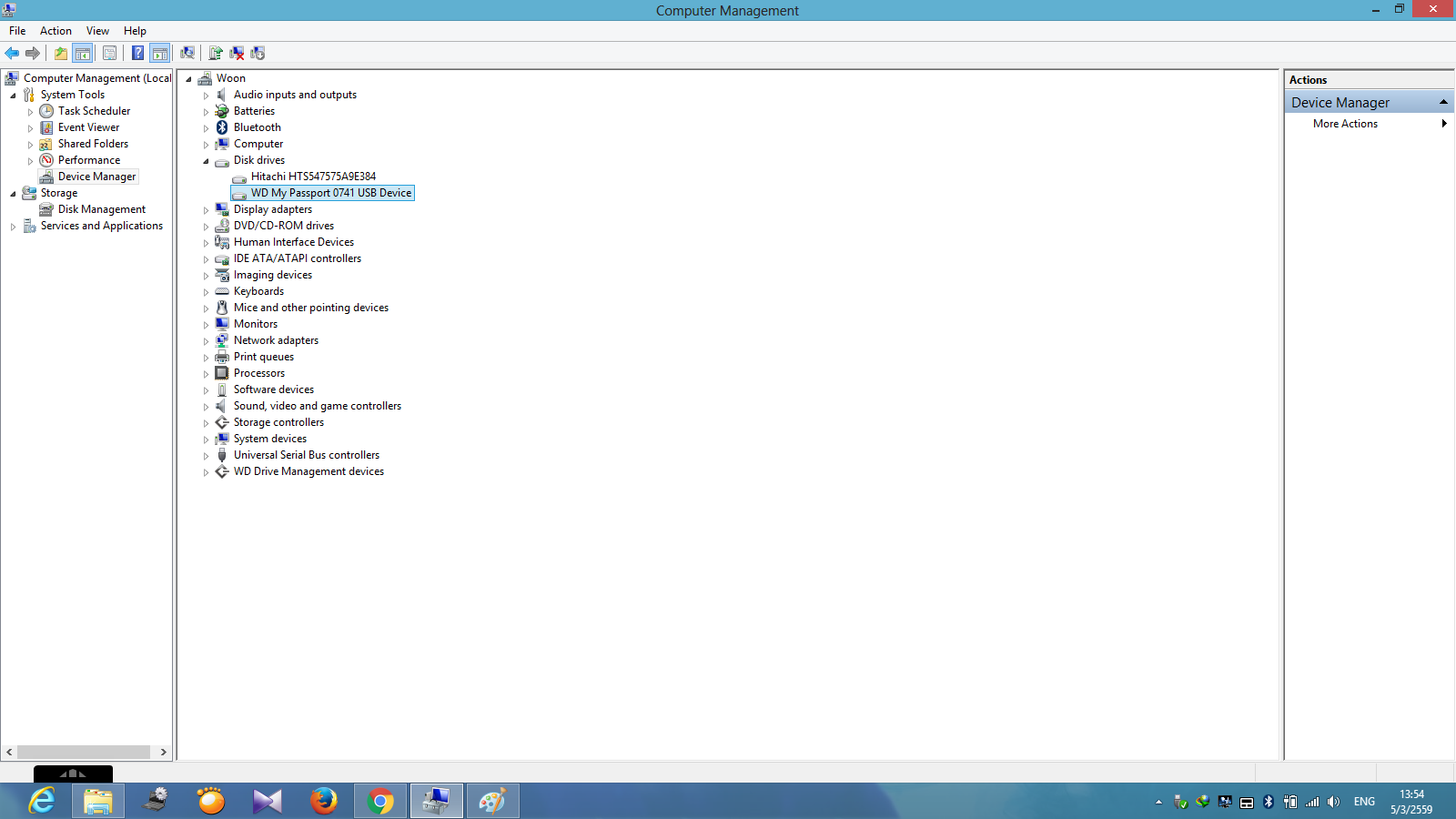This screenshot has height=819, width=1456.
Task: Select Software devices category
Action: pos(273,389)
